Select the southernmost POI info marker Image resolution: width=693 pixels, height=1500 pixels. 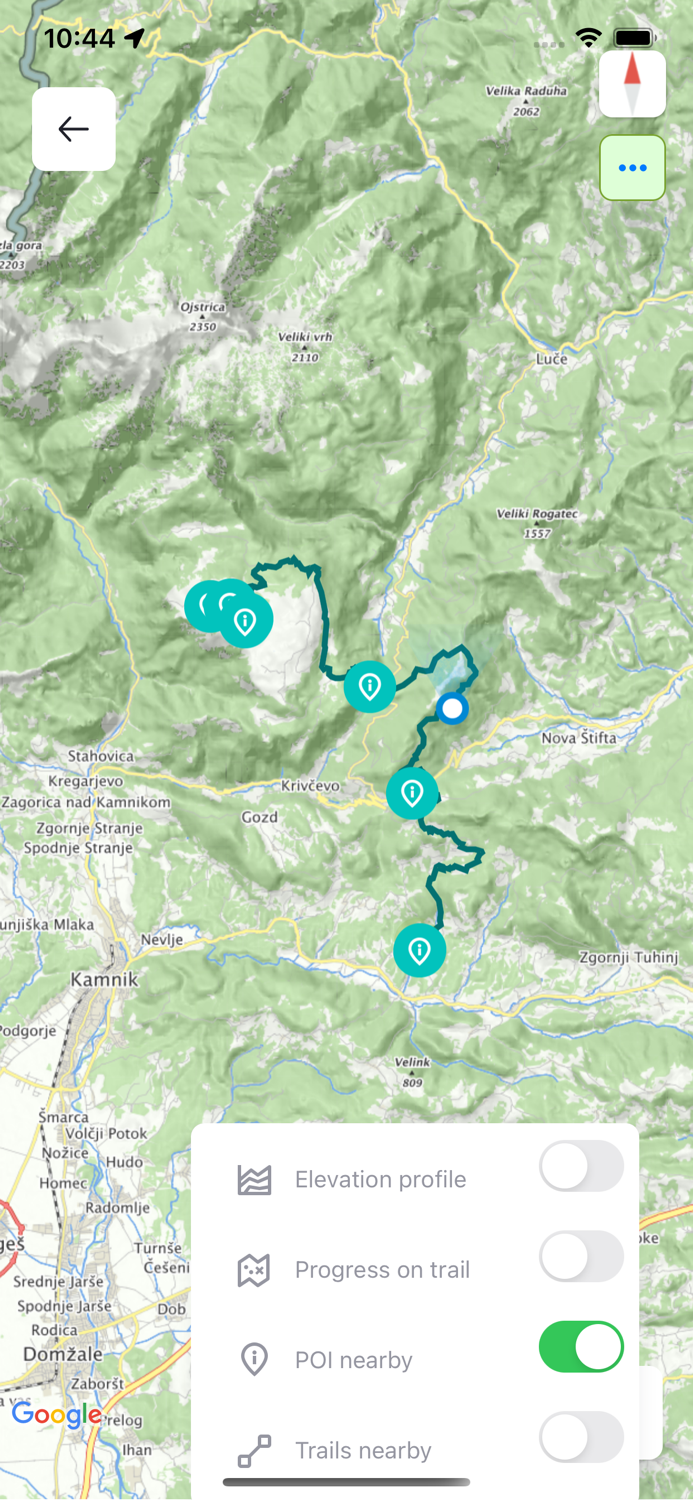pos(419,951)
